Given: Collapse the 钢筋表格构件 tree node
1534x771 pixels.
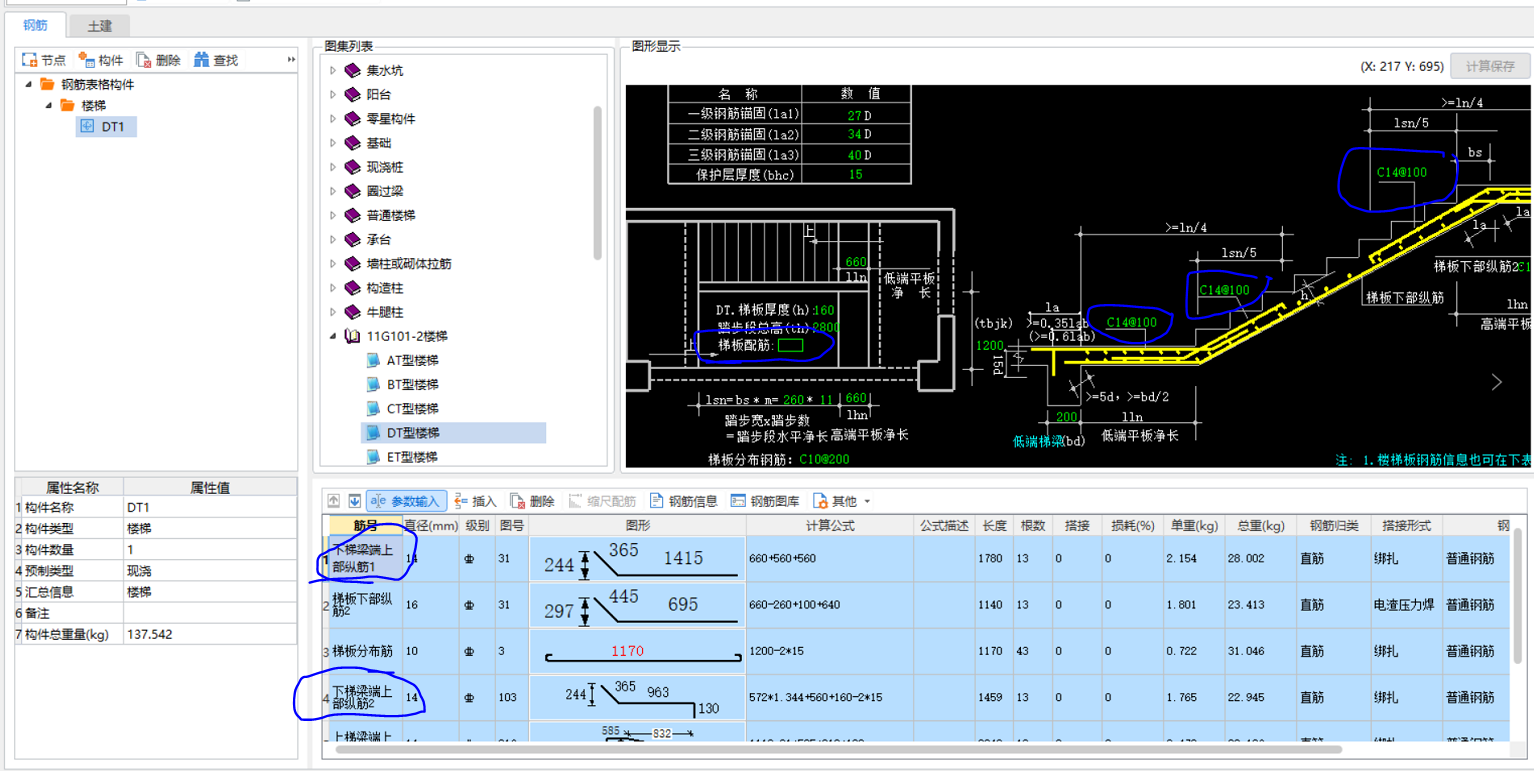Looking at the screenshot, I should [27, 85].
